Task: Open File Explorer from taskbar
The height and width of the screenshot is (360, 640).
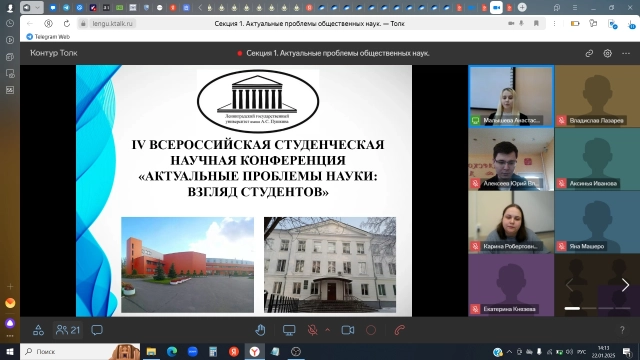Action: tap(151, 351)
